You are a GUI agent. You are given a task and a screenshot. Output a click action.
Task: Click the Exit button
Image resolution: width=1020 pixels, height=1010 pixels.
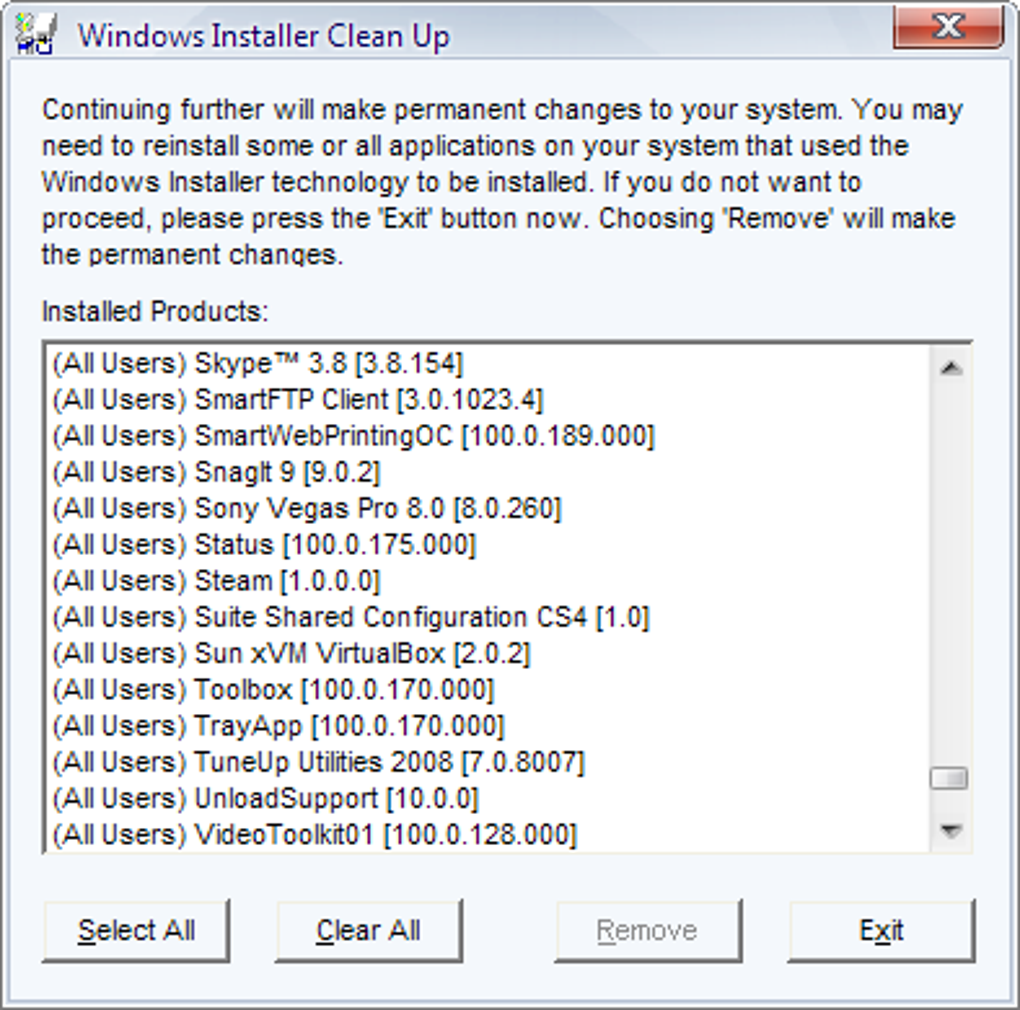tap(881, 931)
